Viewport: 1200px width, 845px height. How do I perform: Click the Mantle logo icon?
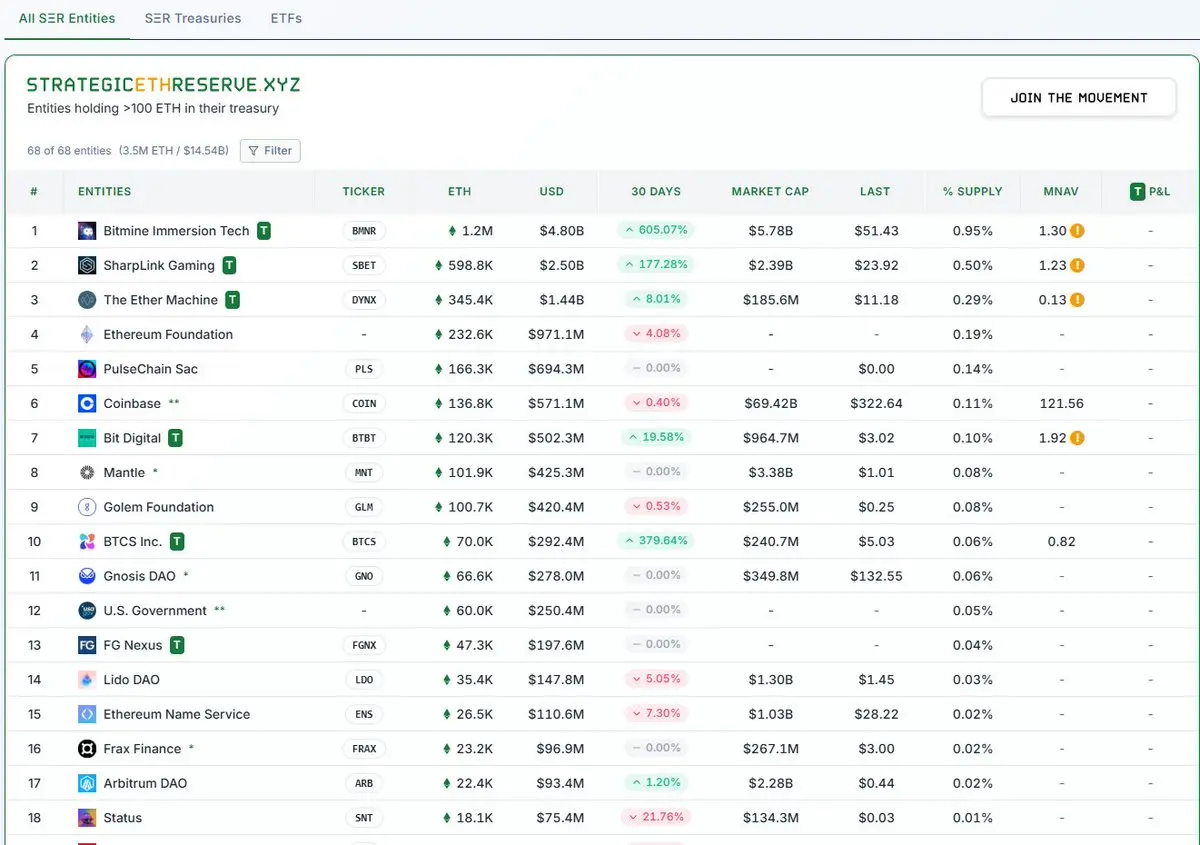click(87, 473)
